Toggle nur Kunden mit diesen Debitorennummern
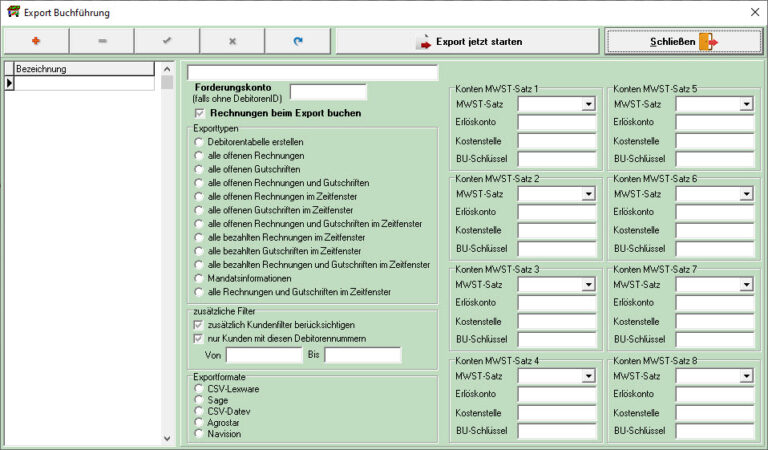Screen dimensions: 768x450 pyautogui.click(x=198, y=338)
